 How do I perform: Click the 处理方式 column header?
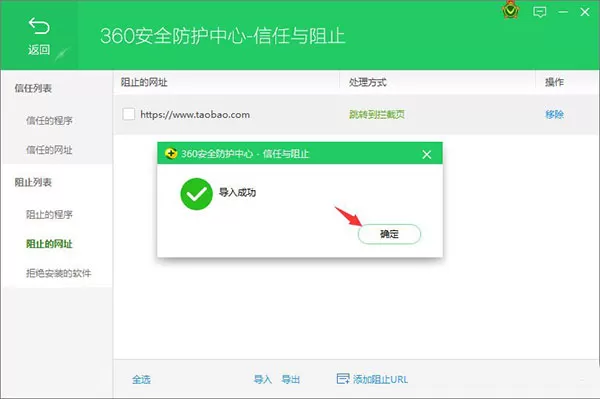coord(368,82)
